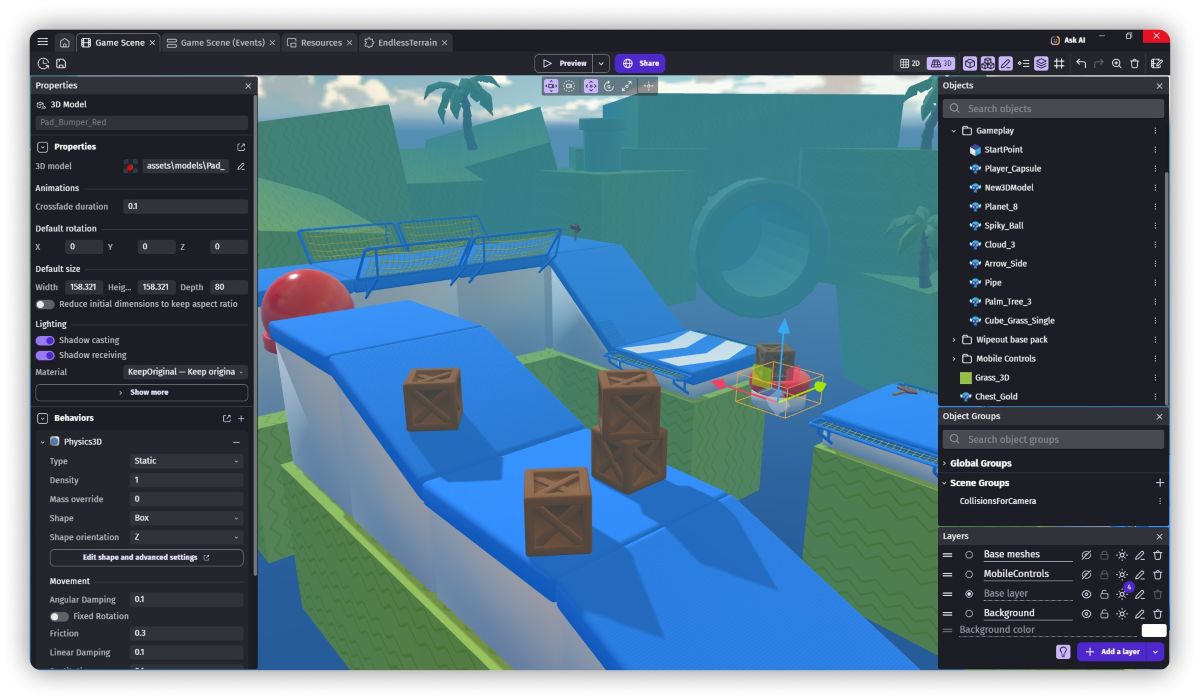Toggle the grid overlay icon in the toolbar
1200x700 pixels.
(x=1058, y=62)
